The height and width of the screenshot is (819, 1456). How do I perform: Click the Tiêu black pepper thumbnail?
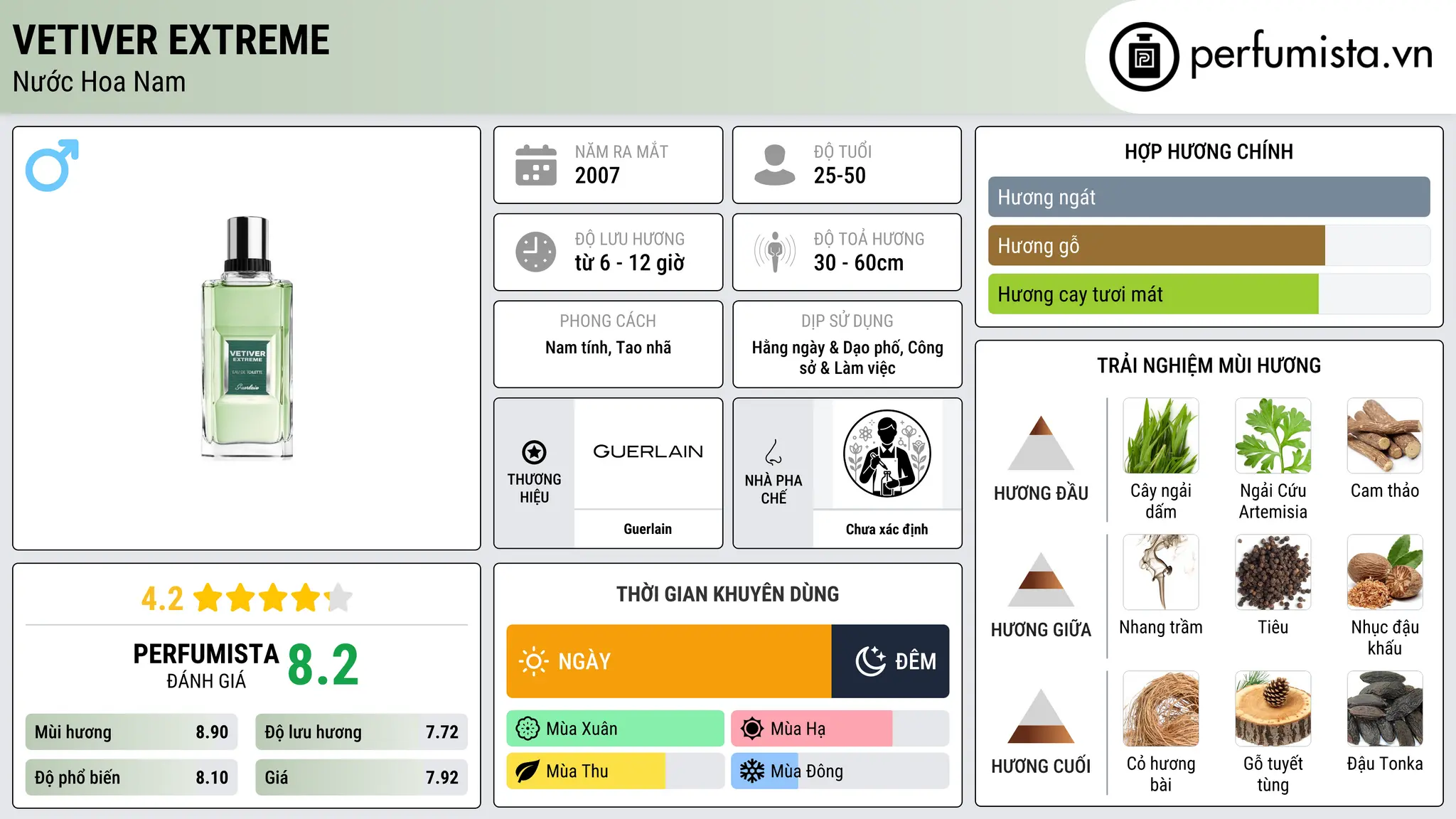[x=1273, y=572]
